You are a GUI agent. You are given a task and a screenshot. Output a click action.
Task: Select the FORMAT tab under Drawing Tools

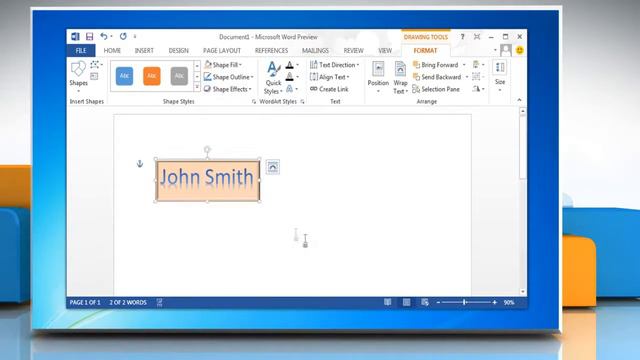(425, 51)
